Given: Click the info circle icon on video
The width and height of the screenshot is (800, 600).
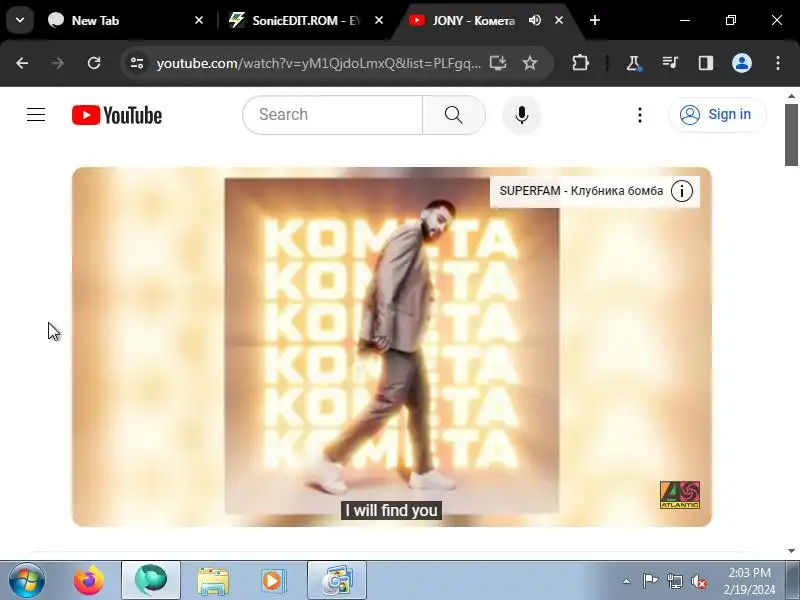Looking at the screenshot, I should coord(682,191).
